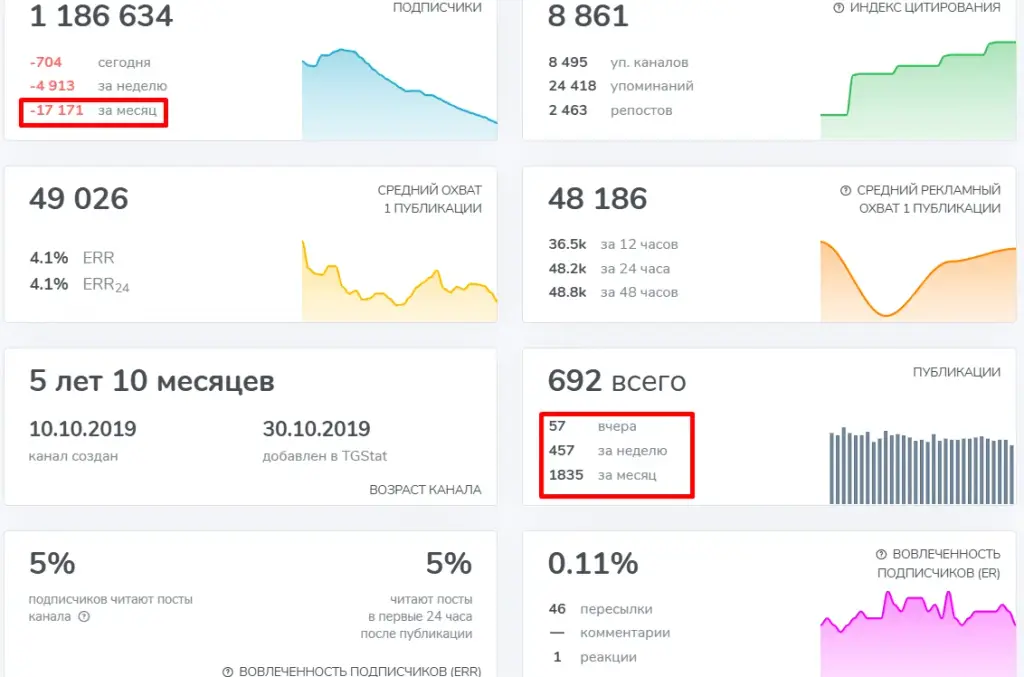The height and width of the screenshot is (677, 1024).
Task: Click '48.2k' за 24 часа
Action: [x=568, y=268]
